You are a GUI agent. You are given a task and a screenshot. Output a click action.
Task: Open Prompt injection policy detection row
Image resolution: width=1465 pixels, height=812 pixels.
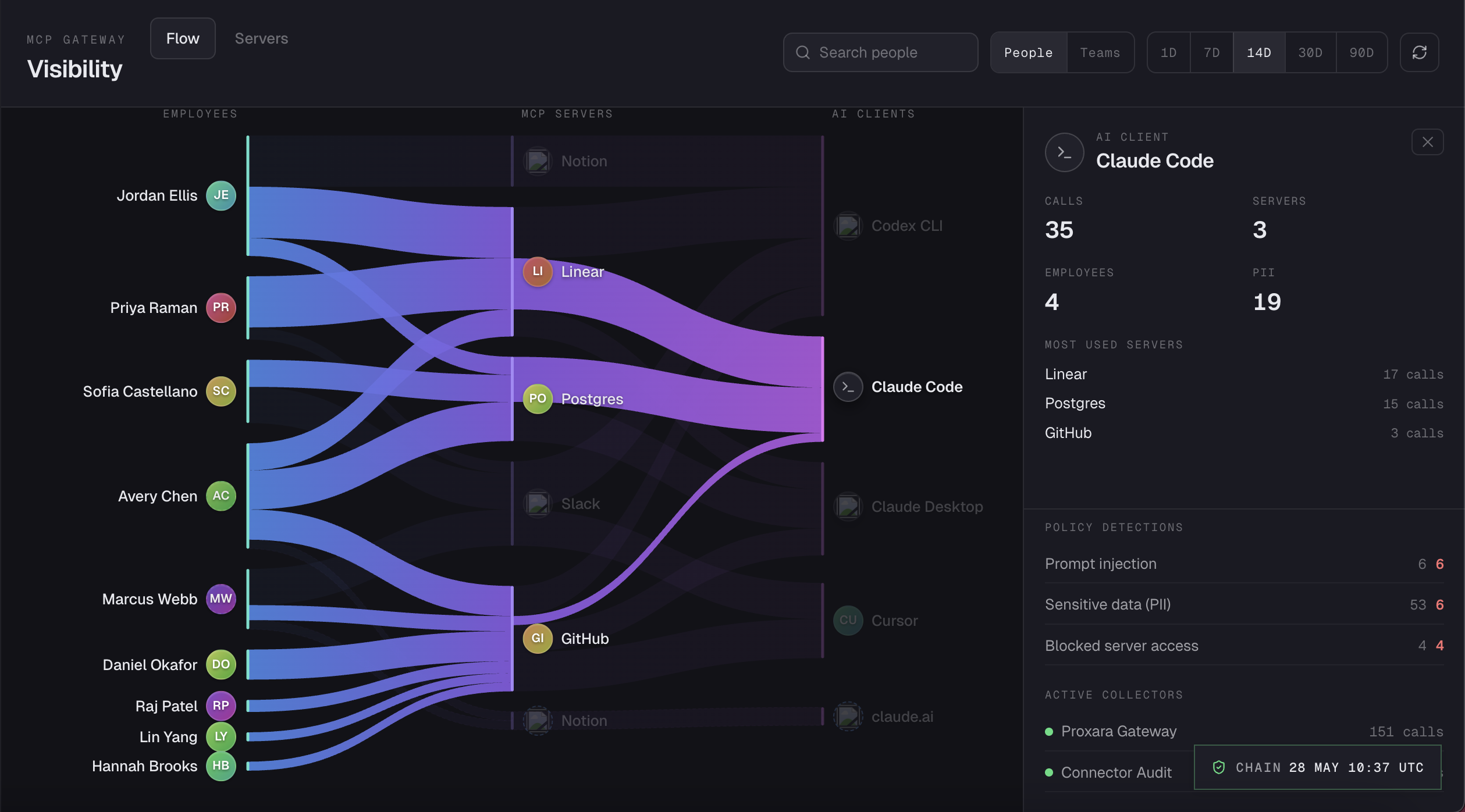[x=1244, y=564]
